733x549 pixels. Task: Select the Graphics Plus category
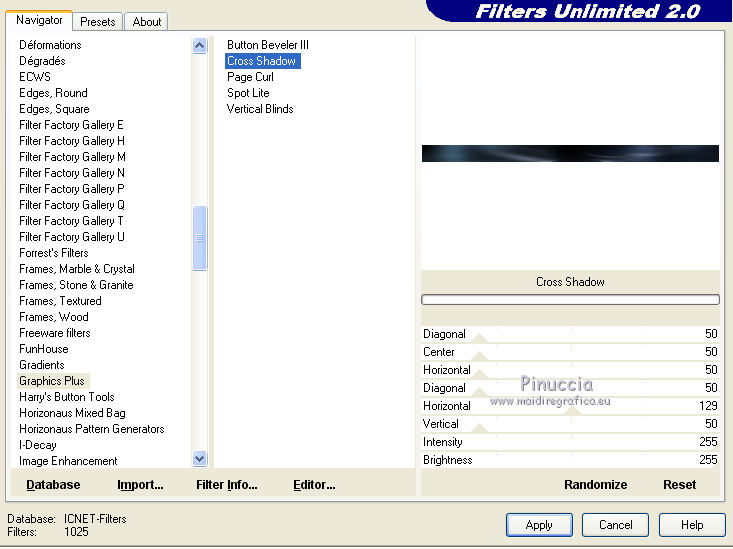(x=52, y=381)
